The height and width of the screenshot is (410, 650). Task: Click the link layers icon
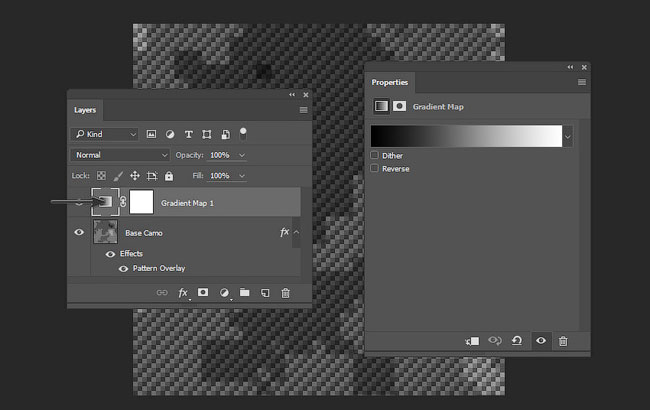click(x=162, y=293)
